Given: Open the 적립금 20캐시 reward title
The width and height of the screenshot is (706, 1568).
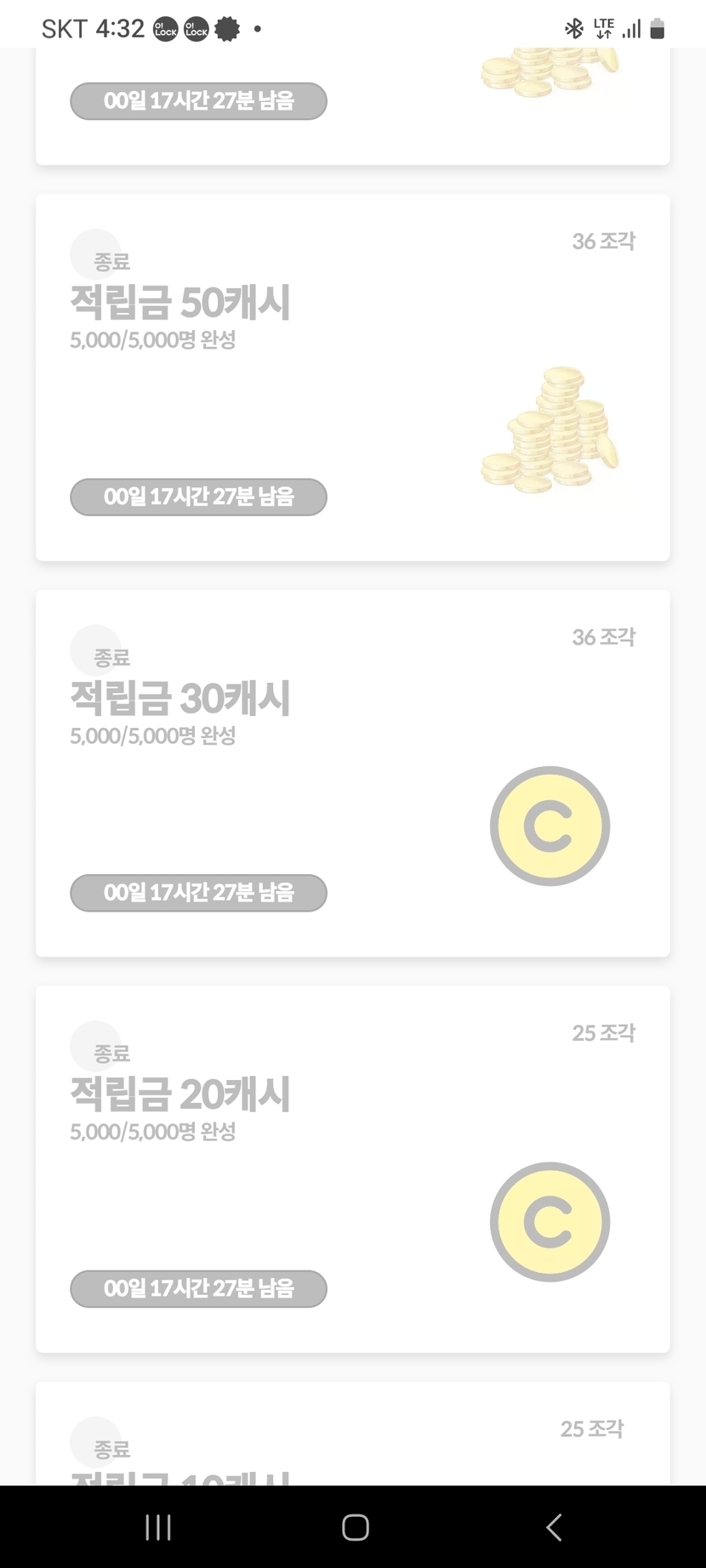Looking at the screenshot, I should point(180,1094).
